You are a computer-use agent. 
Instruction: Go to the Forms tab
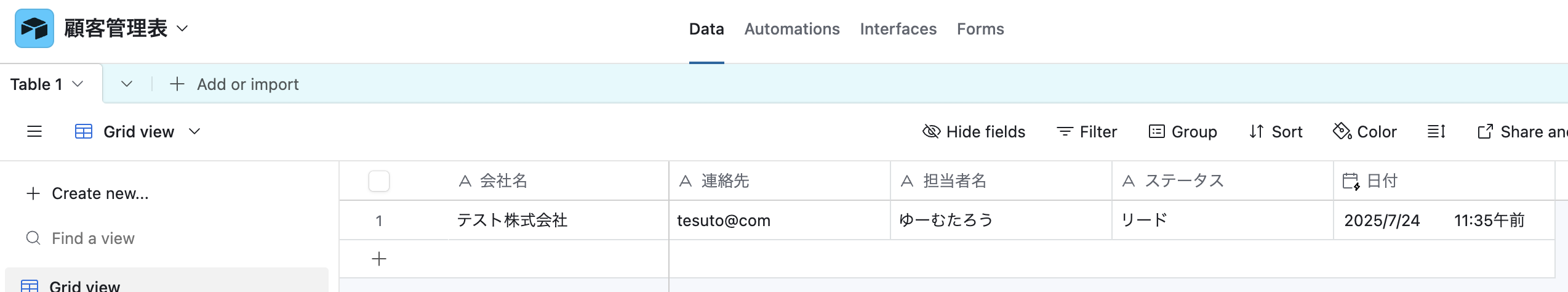pyautogui.click(x=980, y=29)
